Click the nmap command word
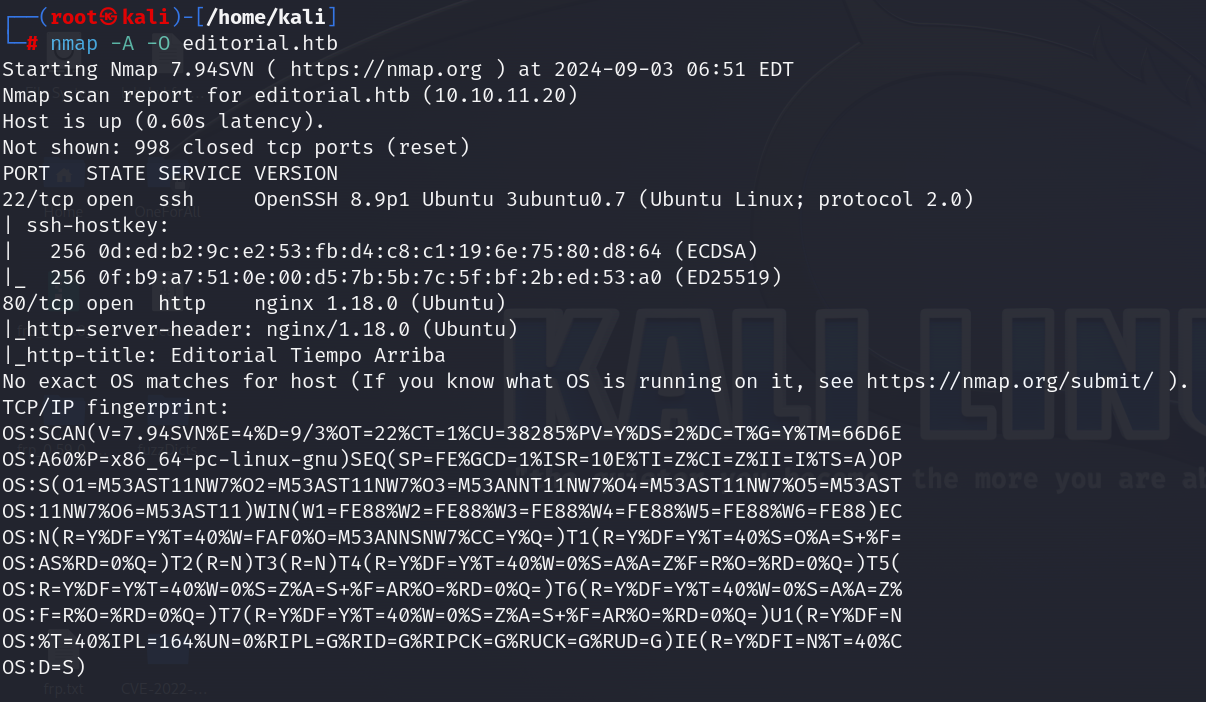This screenshot has height=702, width=1206. (74, 44)
